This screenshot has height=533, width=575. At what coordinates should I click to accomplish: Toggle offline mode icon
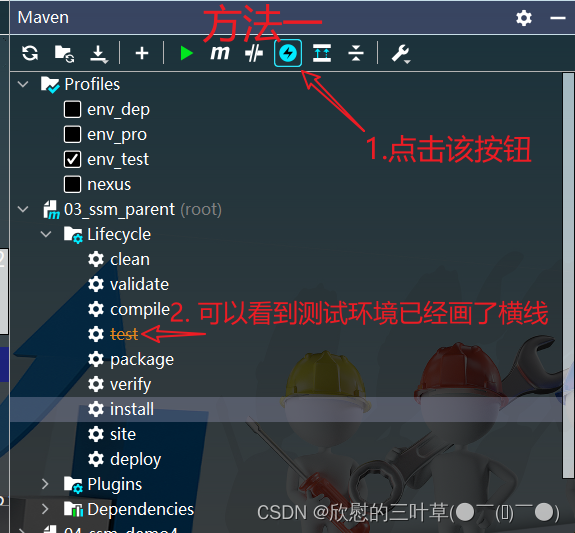pyautogui.click(x=254, y=54)
